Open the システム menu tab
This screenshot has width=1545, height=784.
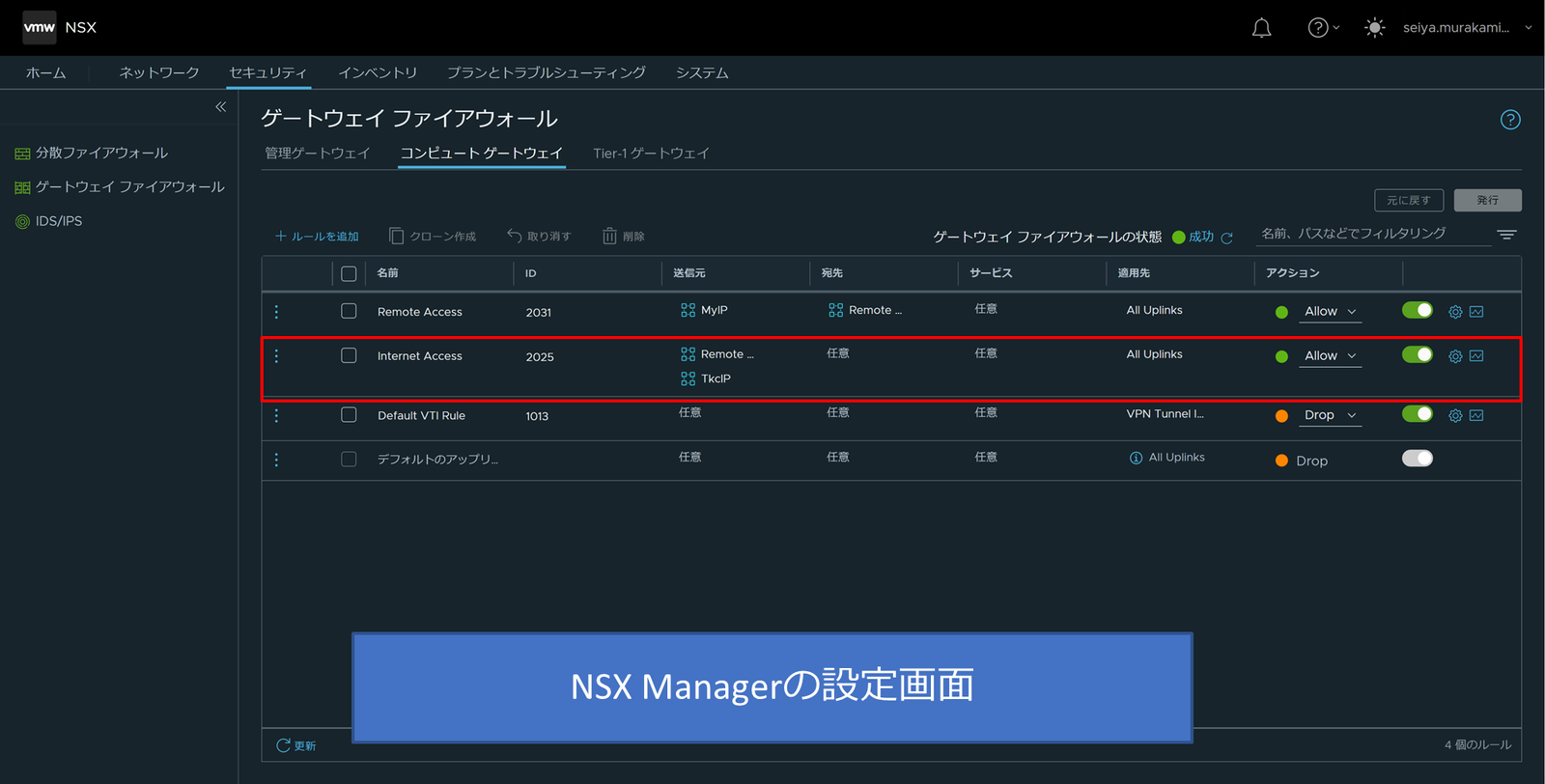702,73
